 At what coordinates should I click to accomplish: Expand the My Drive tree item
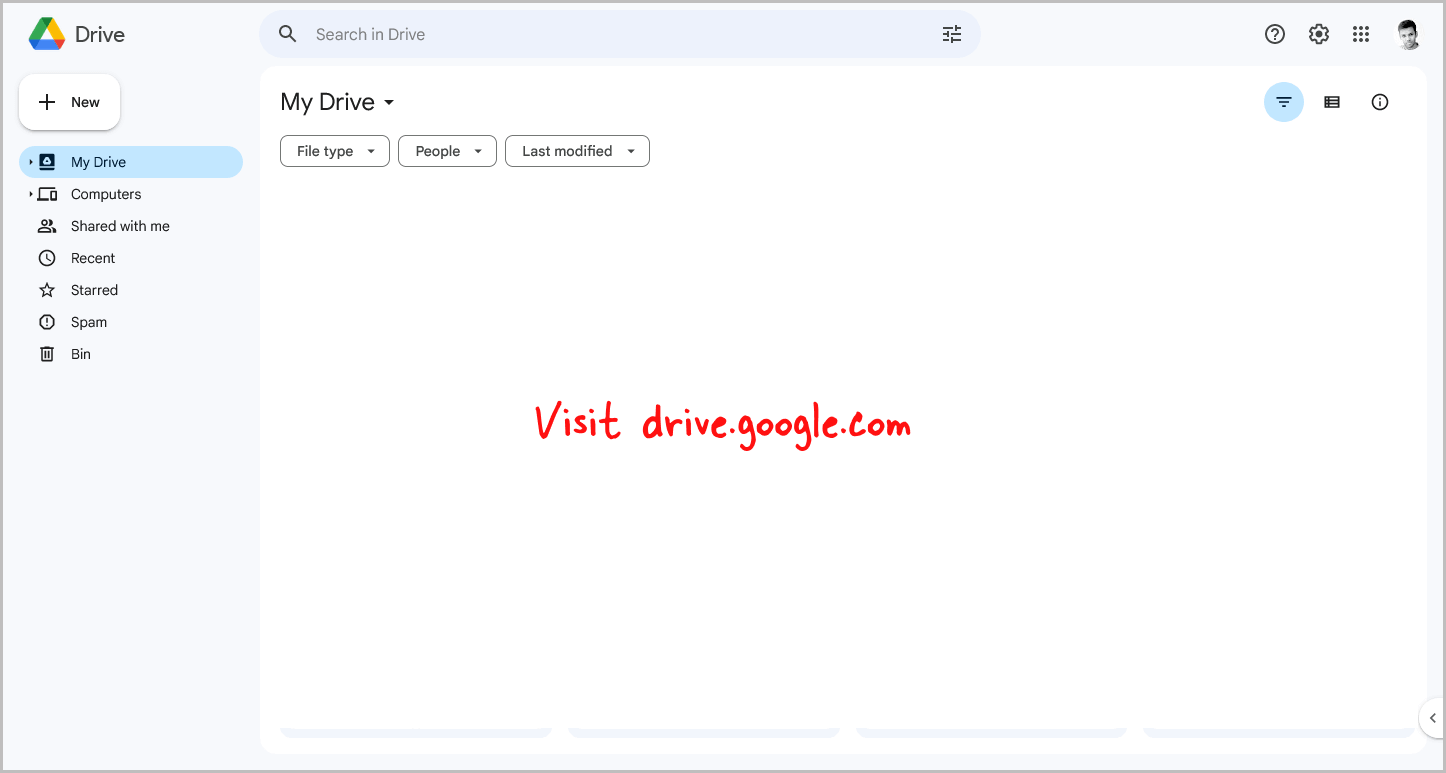(29, 161)
